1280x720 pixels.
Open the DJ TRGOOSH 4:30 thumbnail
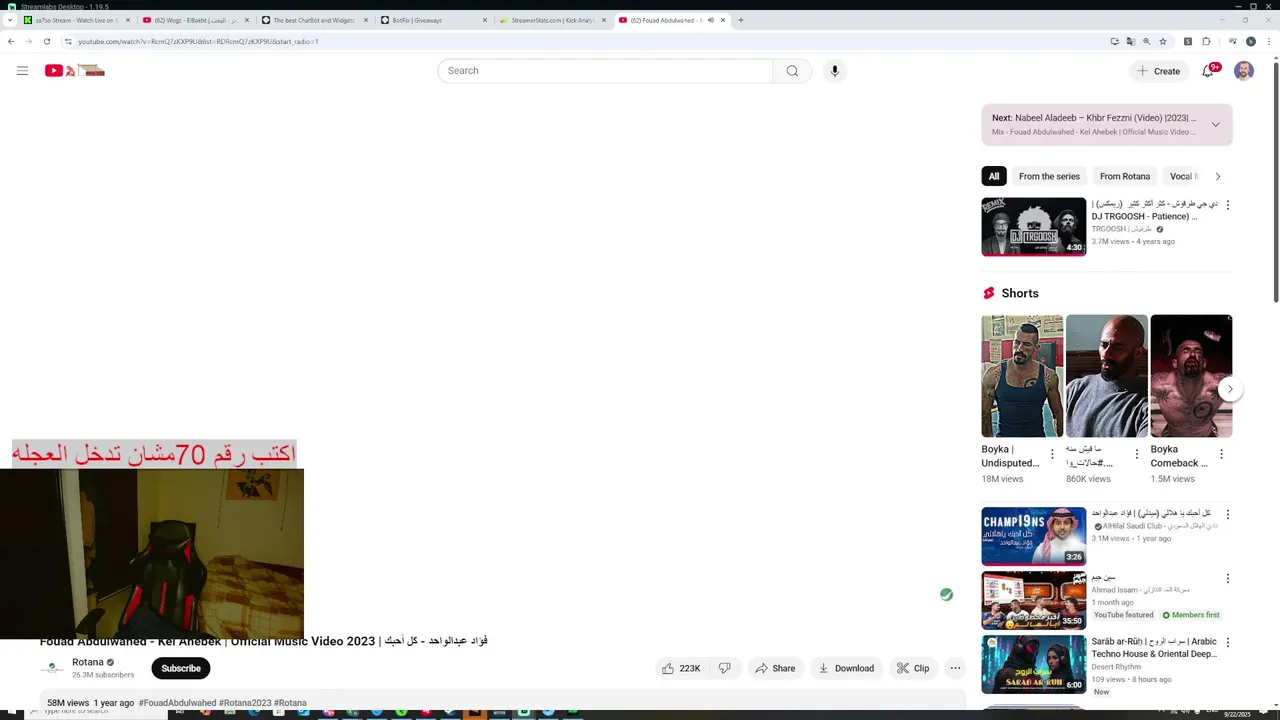click(x=1034, y=227)
